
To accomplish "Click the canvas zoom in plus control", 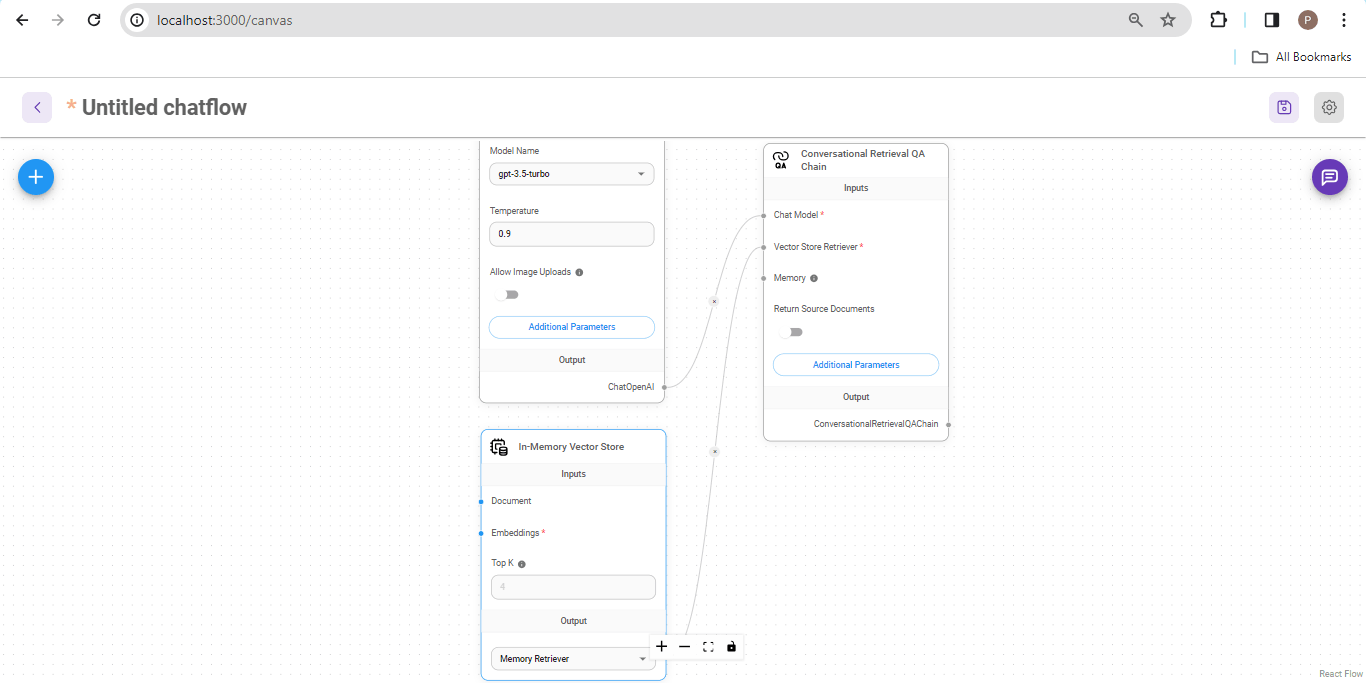I will click(x=662, y=647).
